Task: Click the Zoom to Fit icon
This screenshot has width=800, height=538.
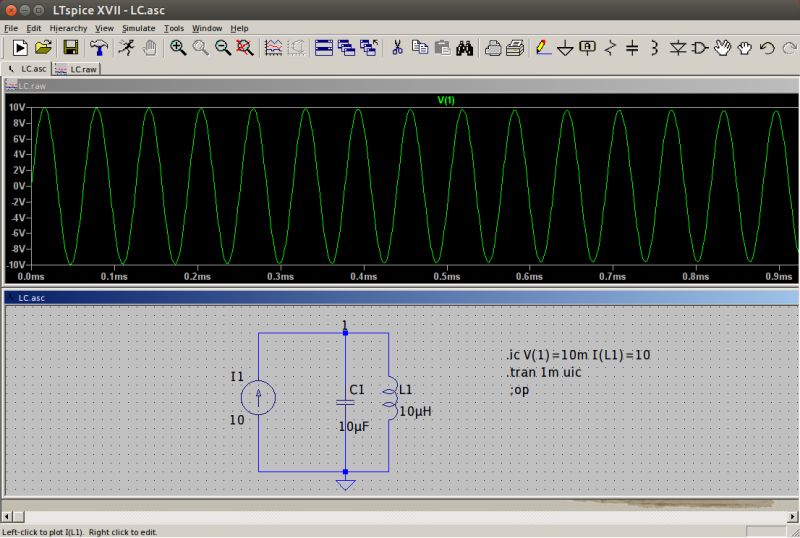Action: click(245, 48)
